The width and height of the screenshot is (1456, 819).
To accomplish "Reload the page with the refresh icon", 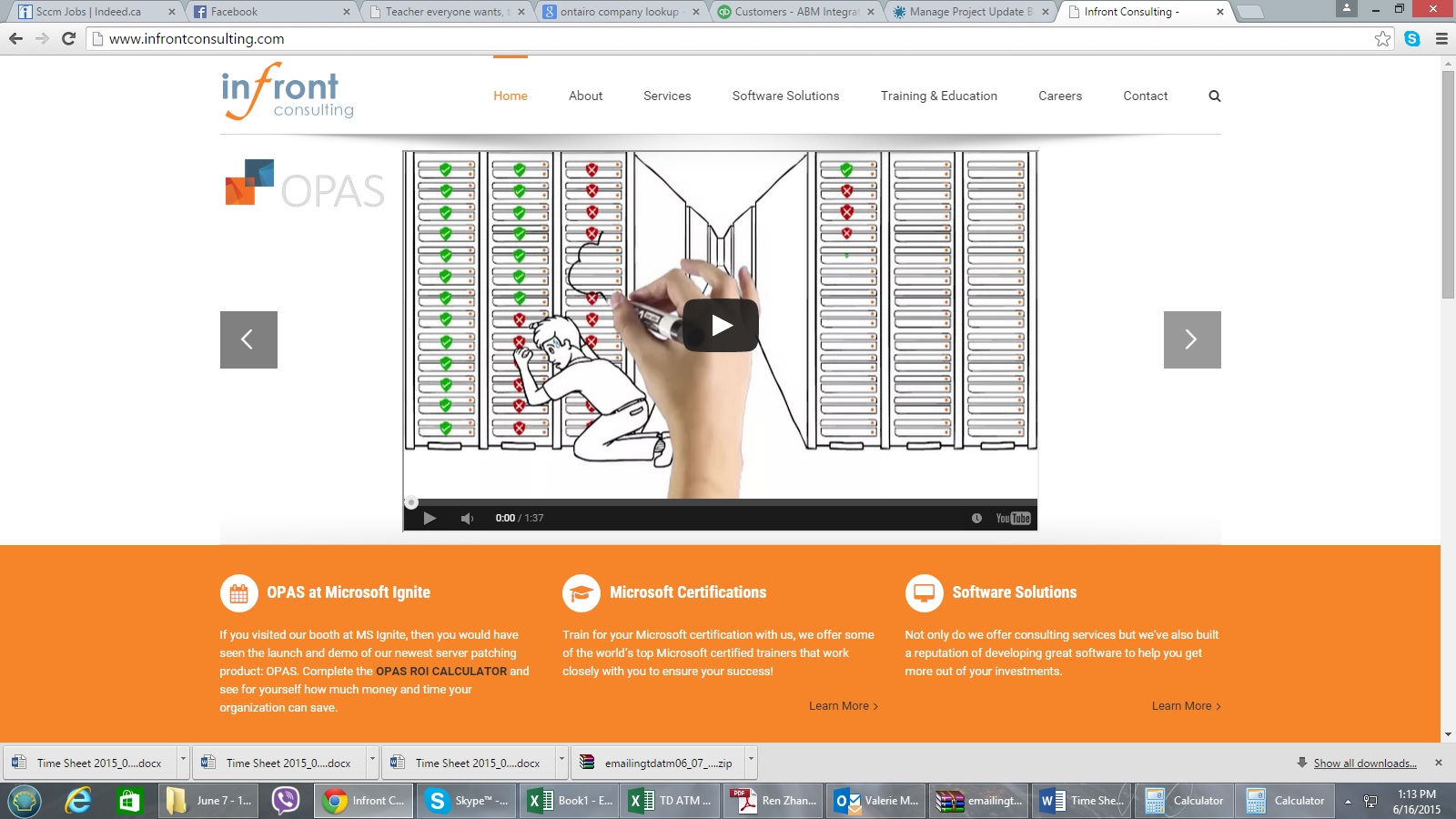I will point(68,38).
